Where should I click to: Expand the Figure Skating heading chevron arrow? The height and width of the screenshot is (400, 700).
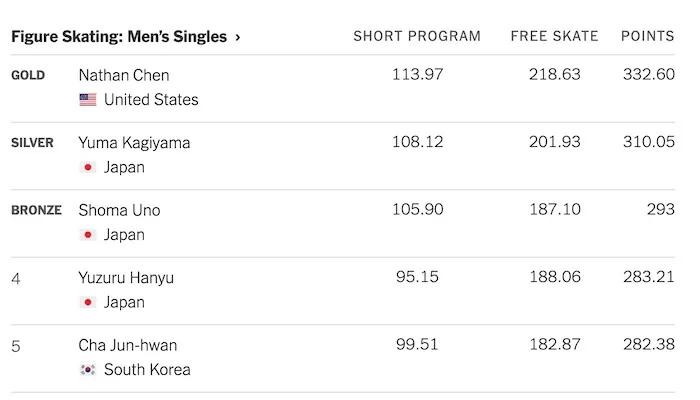238,37
